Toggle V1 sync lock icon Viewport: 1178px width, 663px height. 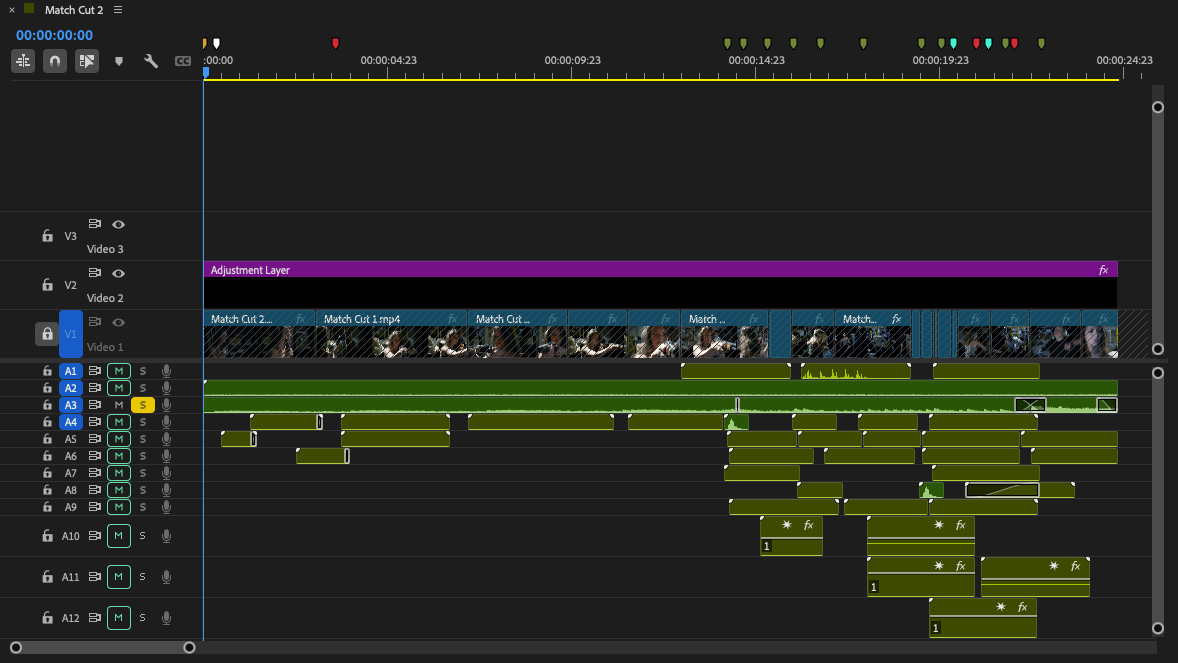[x=95, y=322]
